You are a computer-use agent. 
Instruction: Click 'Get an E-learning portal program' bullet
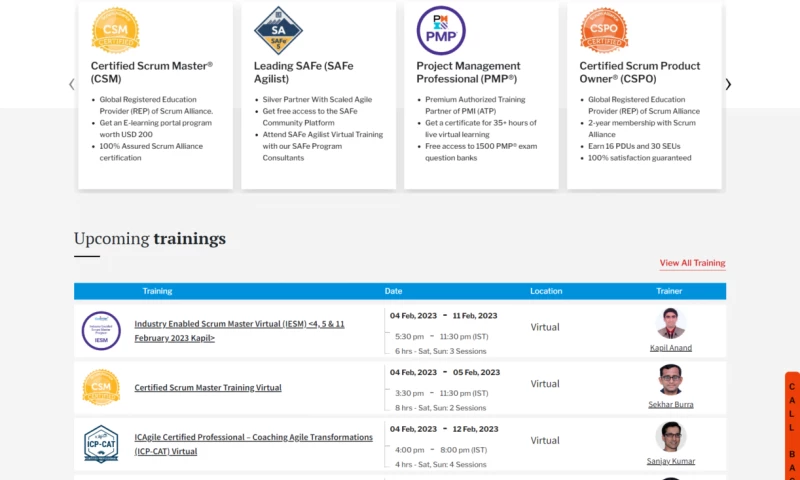point(155,129)
